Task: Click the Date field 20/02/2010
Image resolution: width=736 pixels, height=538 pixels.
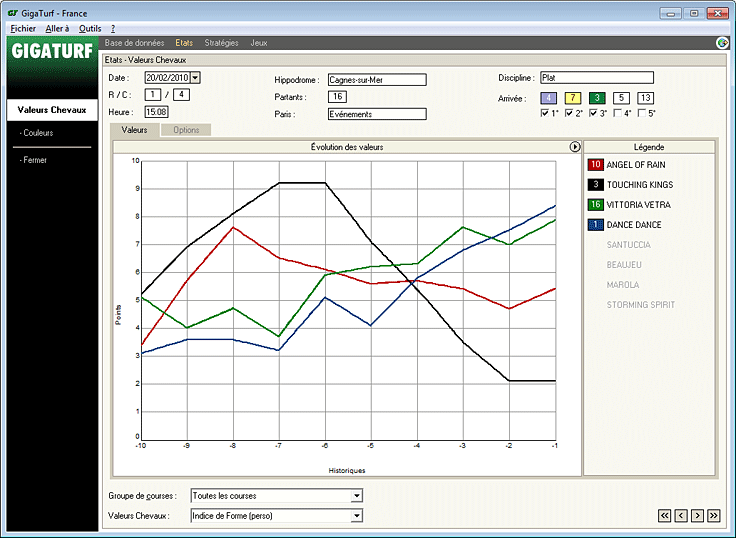Action: (167, 77)
